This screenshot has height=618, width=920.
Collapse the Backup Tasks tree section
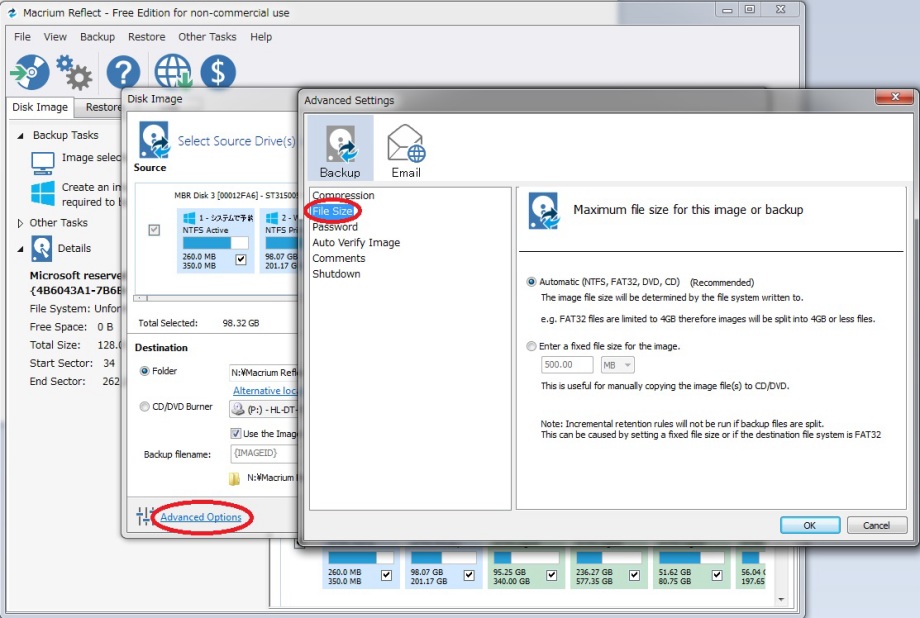click(x=20, y=135)
